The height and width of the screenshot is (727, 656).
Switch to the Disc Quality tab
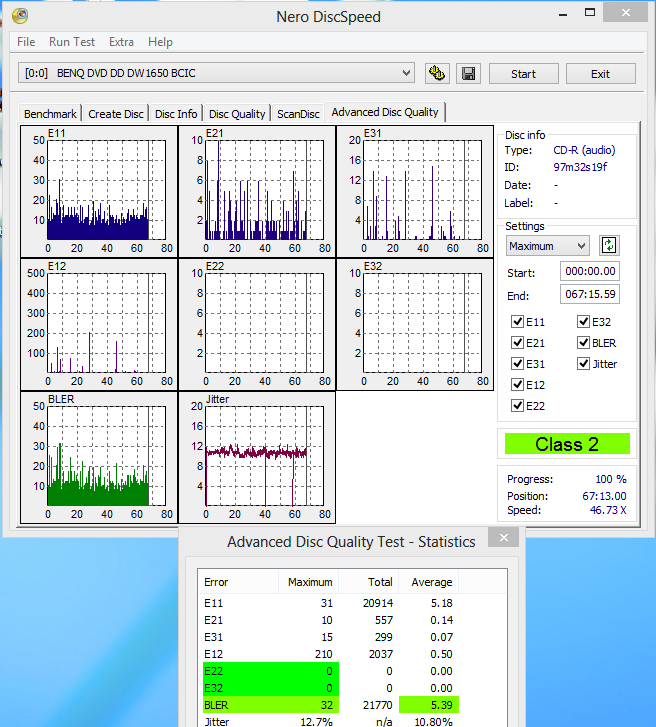(237, 114)
